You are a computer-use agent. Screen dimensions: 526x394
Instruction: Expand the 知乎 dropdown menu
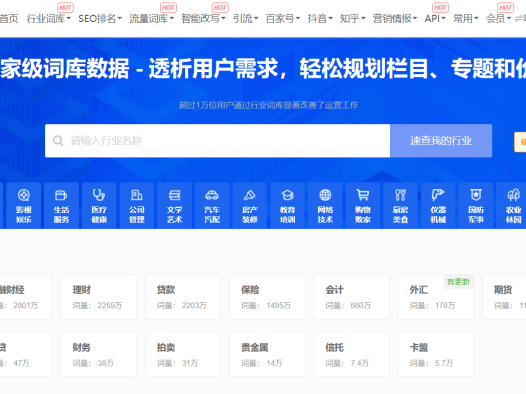pos(353,18)
